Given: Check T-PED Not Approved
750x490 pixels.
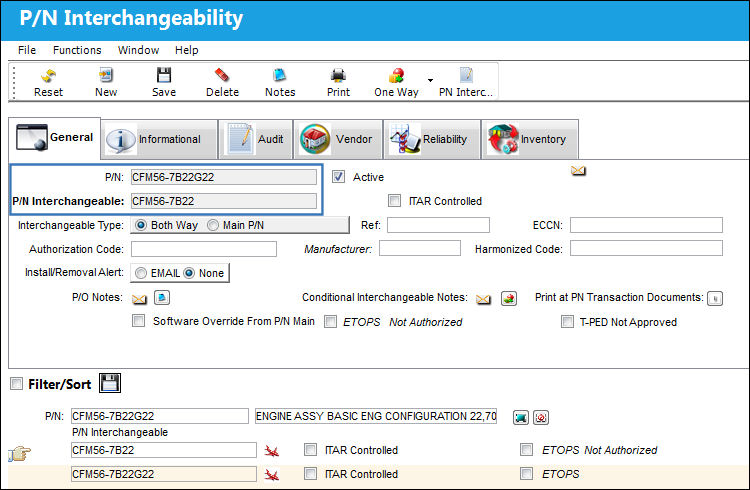Looking at the screenshot, I should tap(567, 322).
